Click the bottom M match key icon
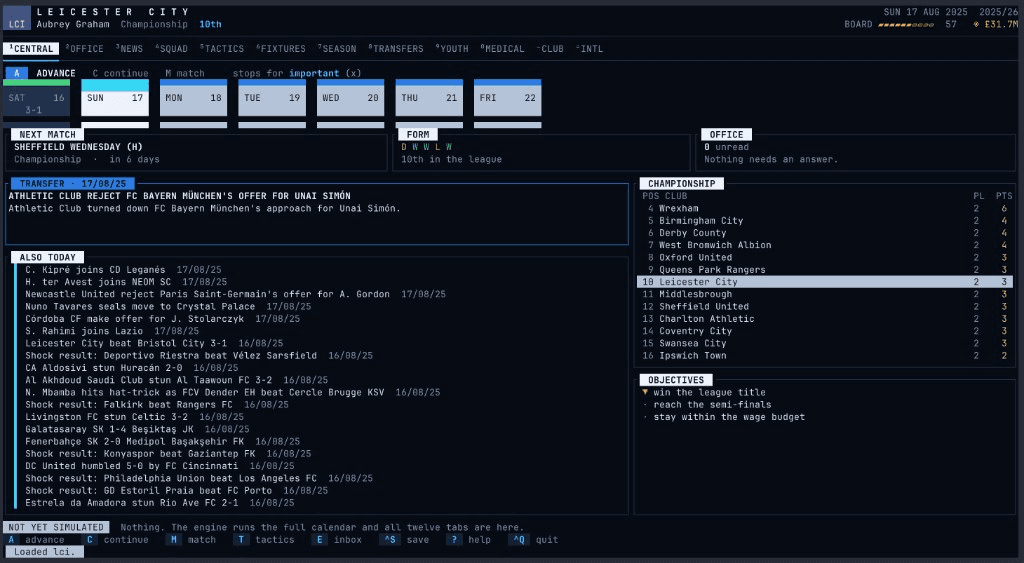Screen dimensions: 1024x563 [x=173, y=539]
